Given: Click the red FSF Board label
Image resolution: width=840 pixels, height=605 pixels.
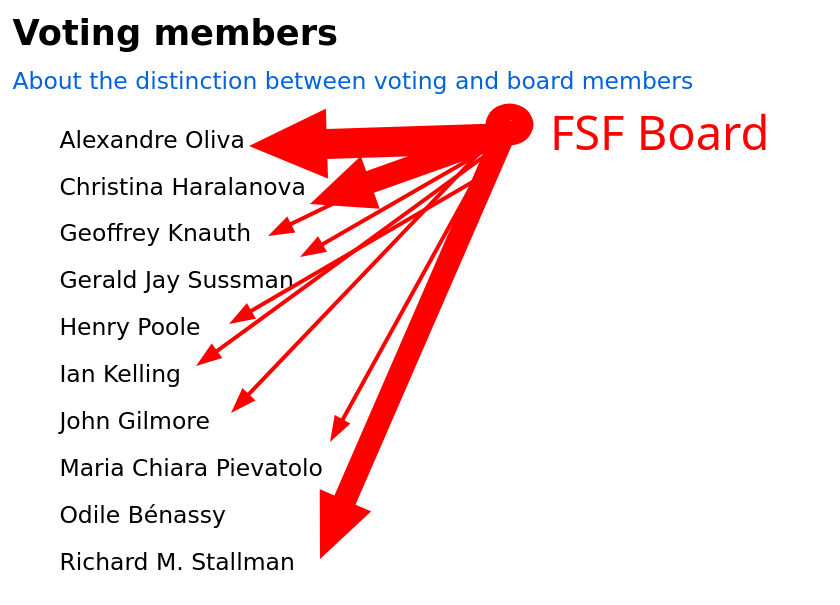Looking at the screenshot, I should pos(659,133).
